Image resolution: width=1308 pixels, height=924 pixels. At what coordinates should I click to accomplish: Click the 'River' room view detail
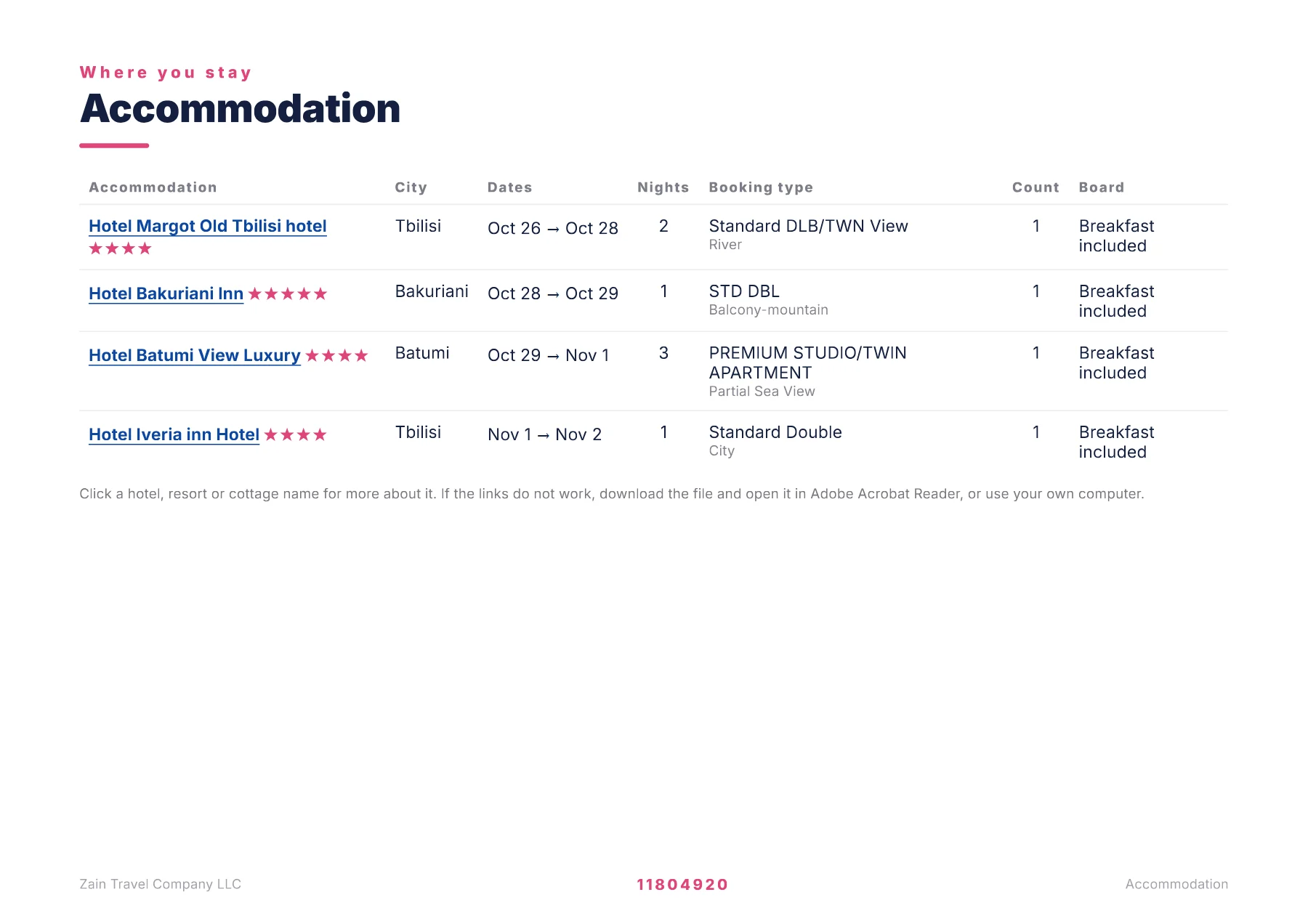725,245
